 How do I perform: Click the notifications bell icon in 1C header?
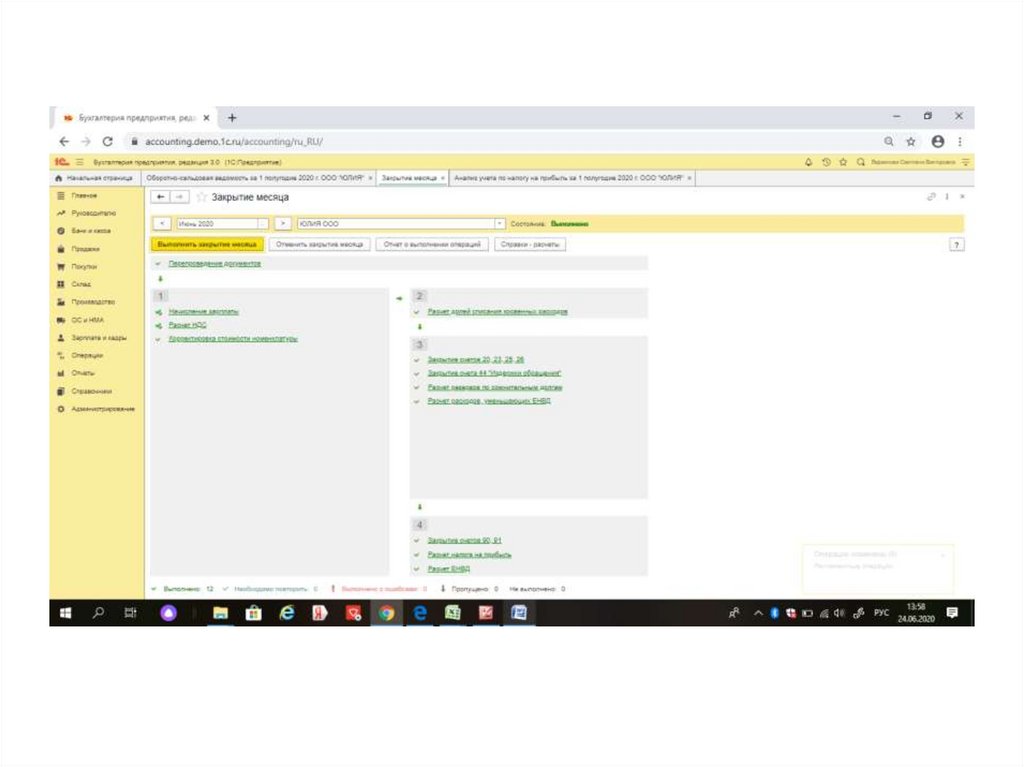pyautogui.click(x=808, y=161)
